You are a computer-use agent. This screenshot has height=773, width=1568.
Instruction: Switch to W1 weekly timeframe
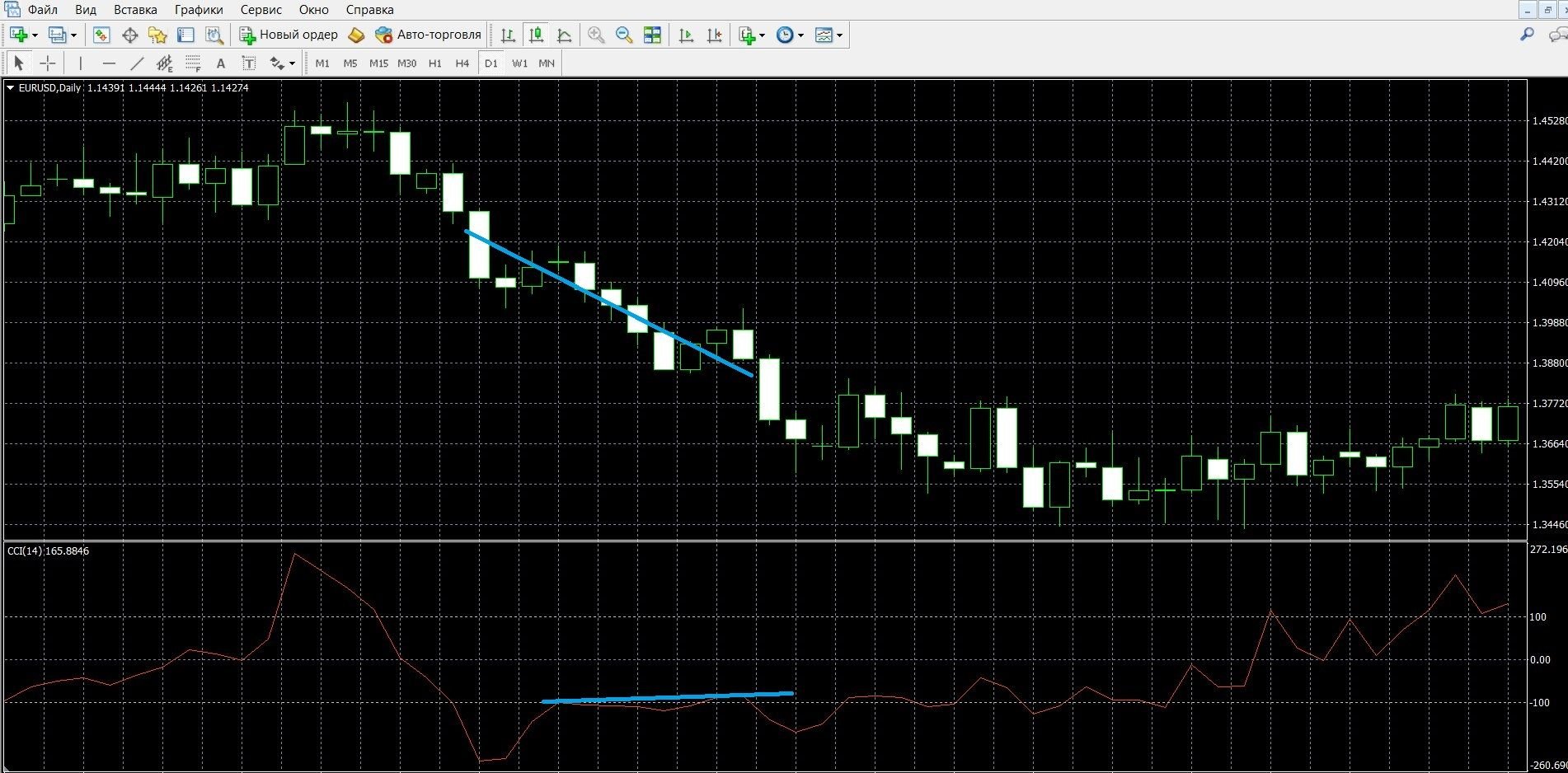tap(519, 63)
